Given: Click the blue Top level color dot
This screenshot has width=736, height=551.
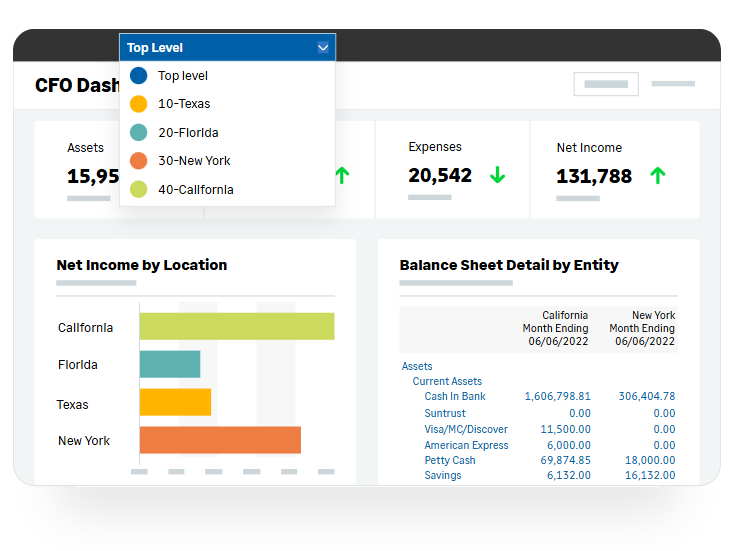Looking at the screenshot, I should tap(138, 76).
